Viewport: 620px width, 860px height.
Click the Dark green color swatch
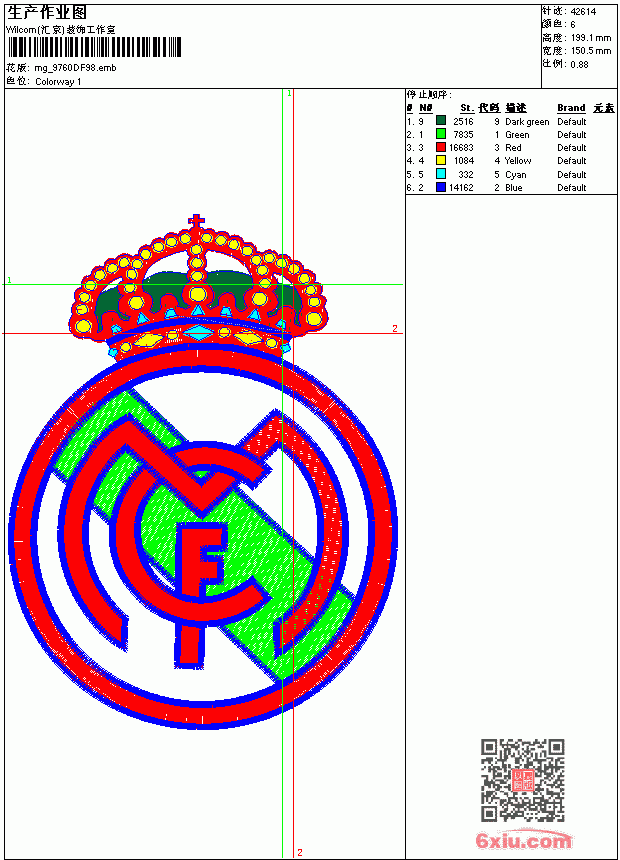pos(441,120)
